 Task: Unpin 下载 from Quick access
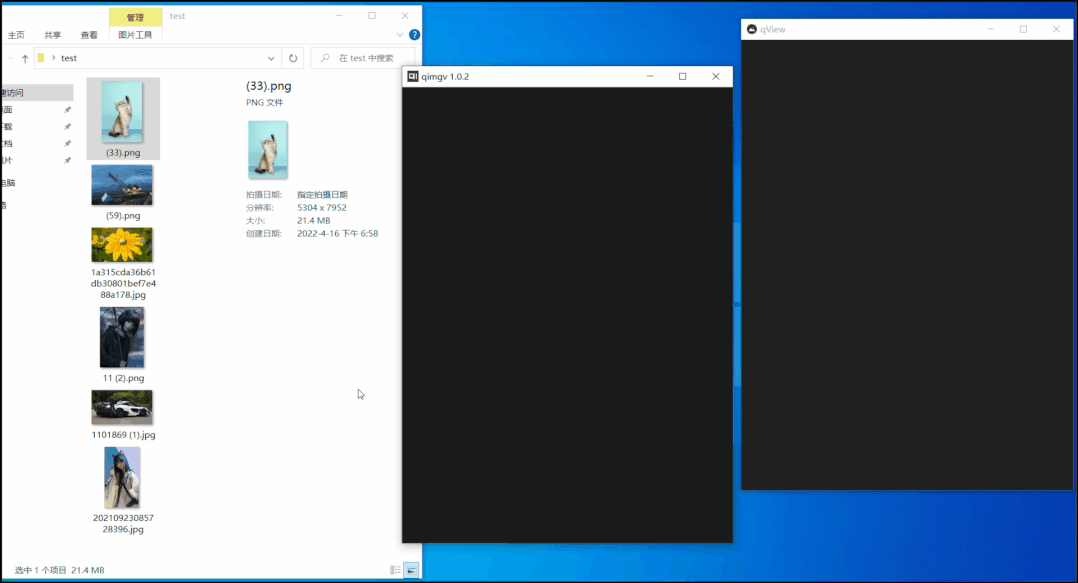click(68, 126)
